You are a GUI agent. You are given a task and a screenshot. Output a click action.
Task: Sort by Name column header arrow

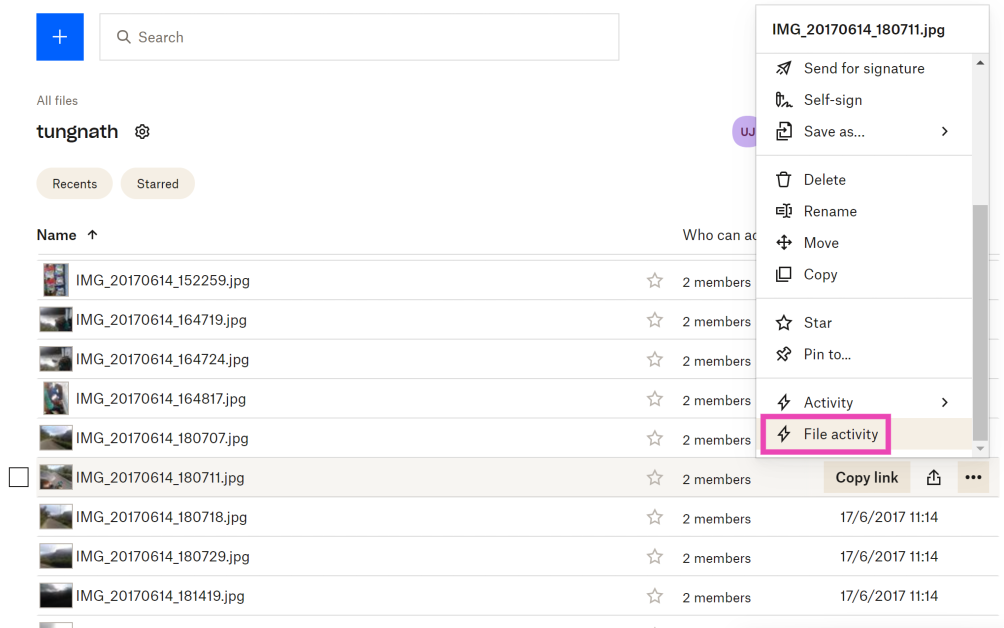tap(93, 235)
